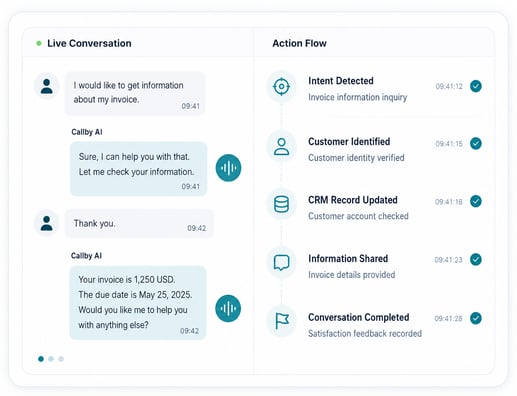Click the checkmark for CRM Record Updated
Viewport: 517px width, 396px height.
(x=476, y=201)
